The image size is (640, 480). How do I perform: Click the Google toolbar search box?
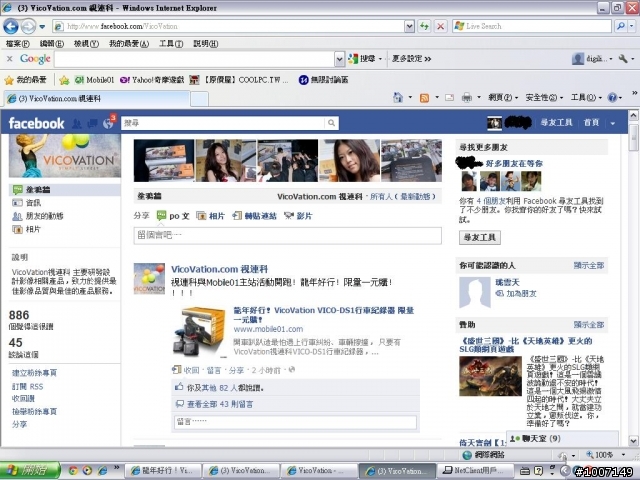194,59
